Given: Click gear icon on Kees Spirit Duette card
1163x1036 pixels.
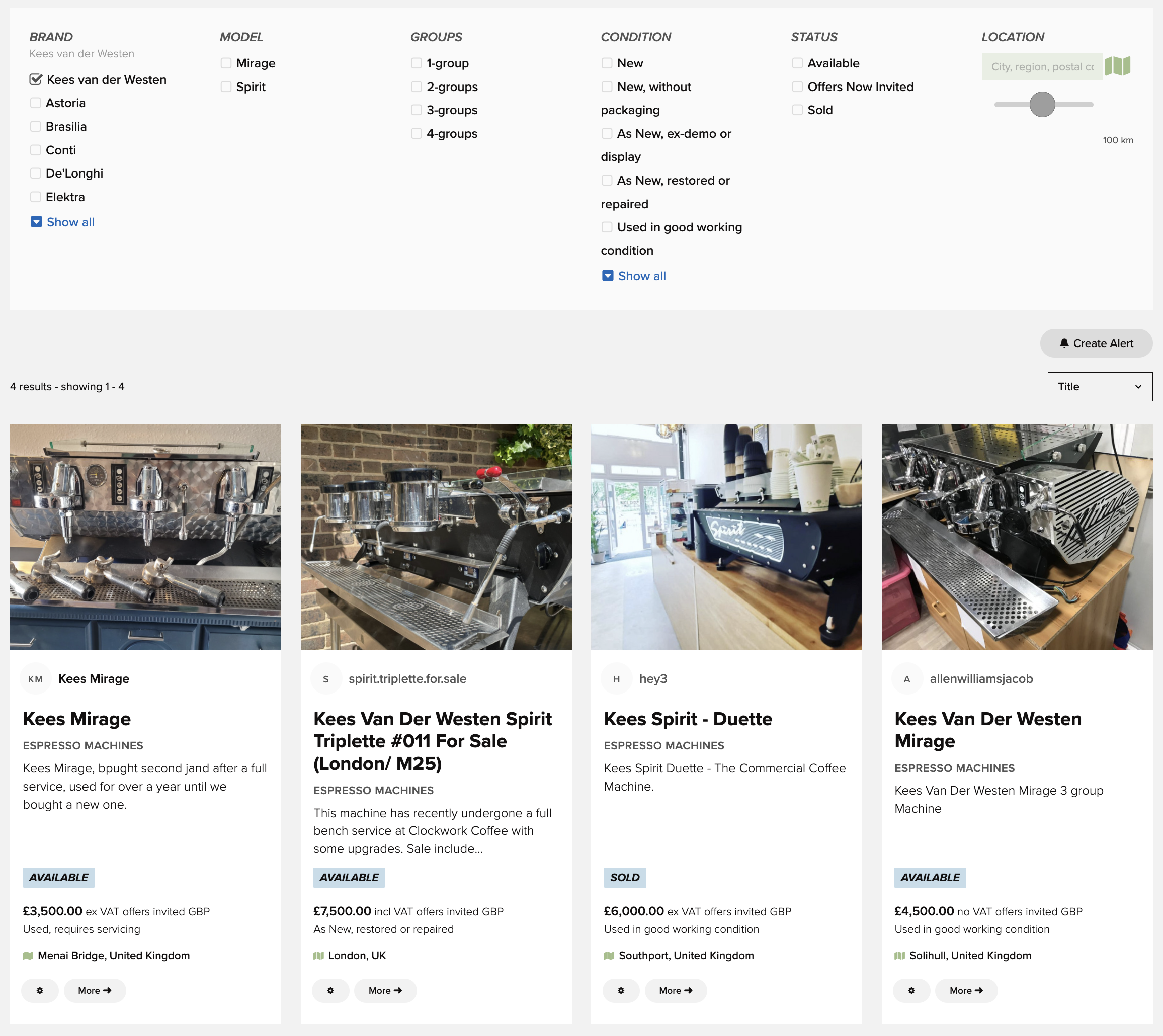Looking at the screenshot, I should point(621,990).
